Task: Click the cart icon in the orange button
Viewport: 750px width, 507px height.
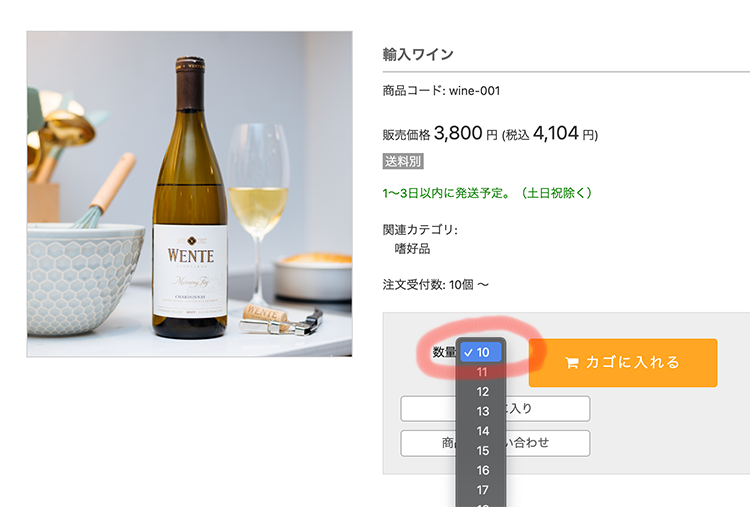Action: click(x=572, y=363)
